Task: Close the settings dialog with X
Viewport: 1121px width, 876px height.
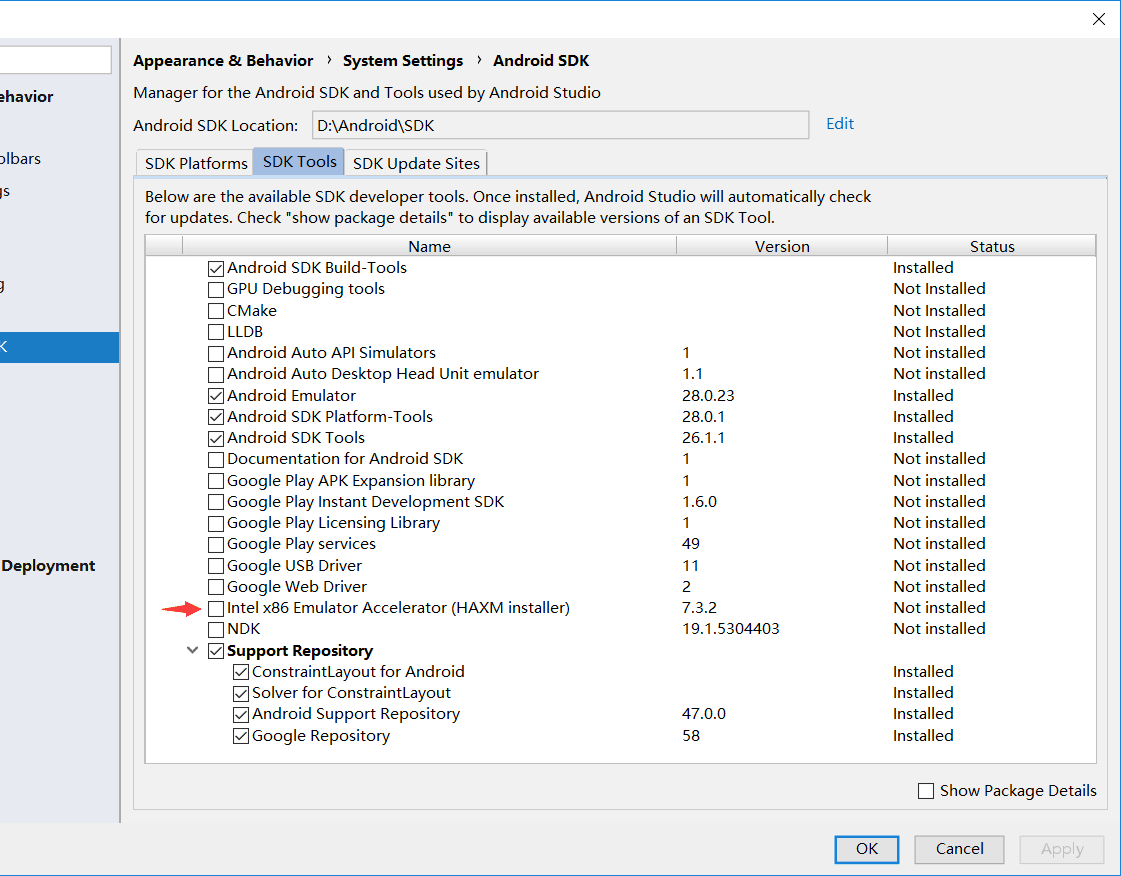Action: (x=1099, y=19)
